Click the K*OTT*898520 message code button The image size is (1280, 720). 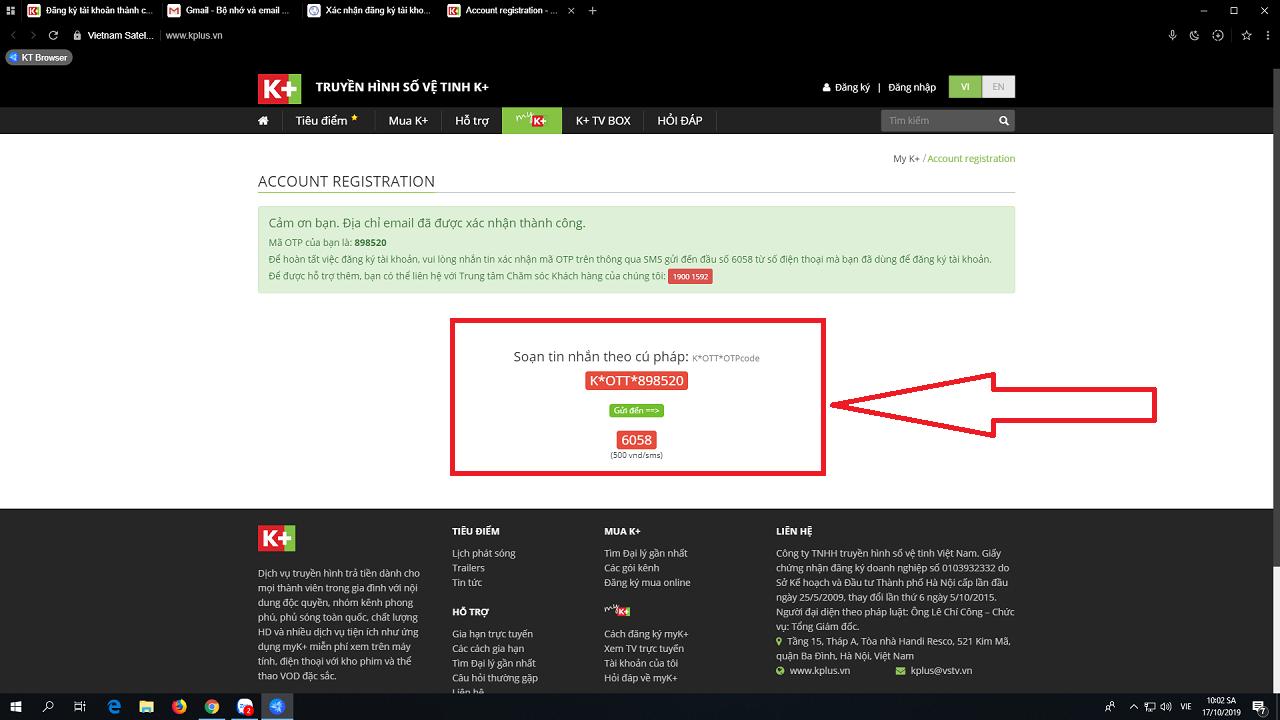tap(637, 381)
